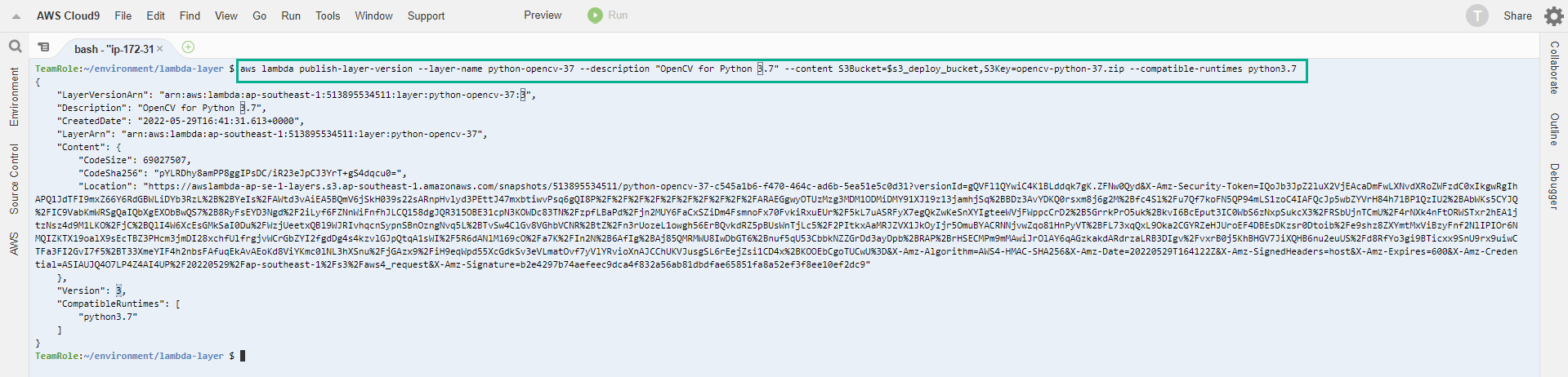Open the View menu
The width and height of the screenshot is (1568, 377).
[226, 16]
